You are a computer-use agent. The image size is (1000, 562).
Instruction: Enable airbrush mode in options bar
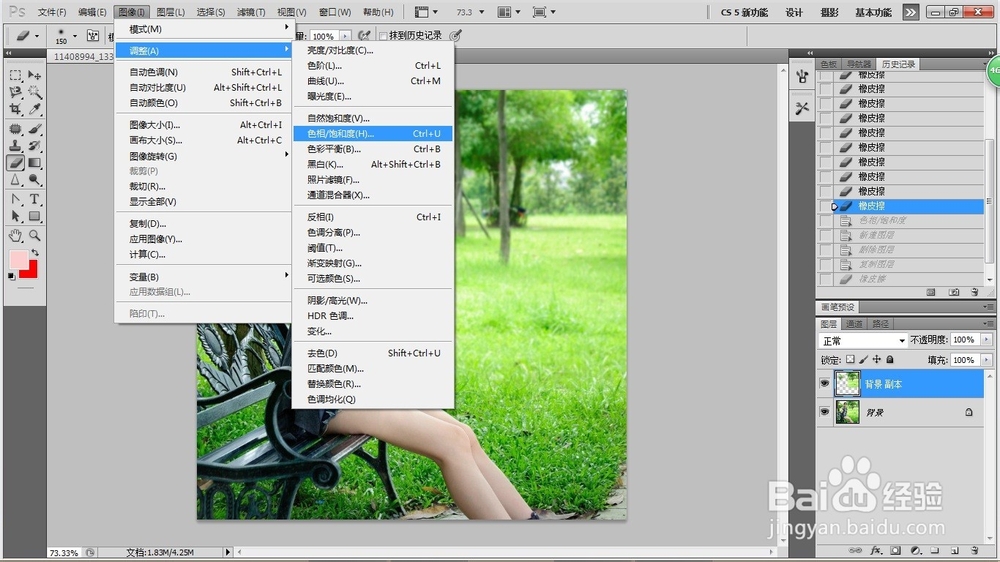pos(364,36)
